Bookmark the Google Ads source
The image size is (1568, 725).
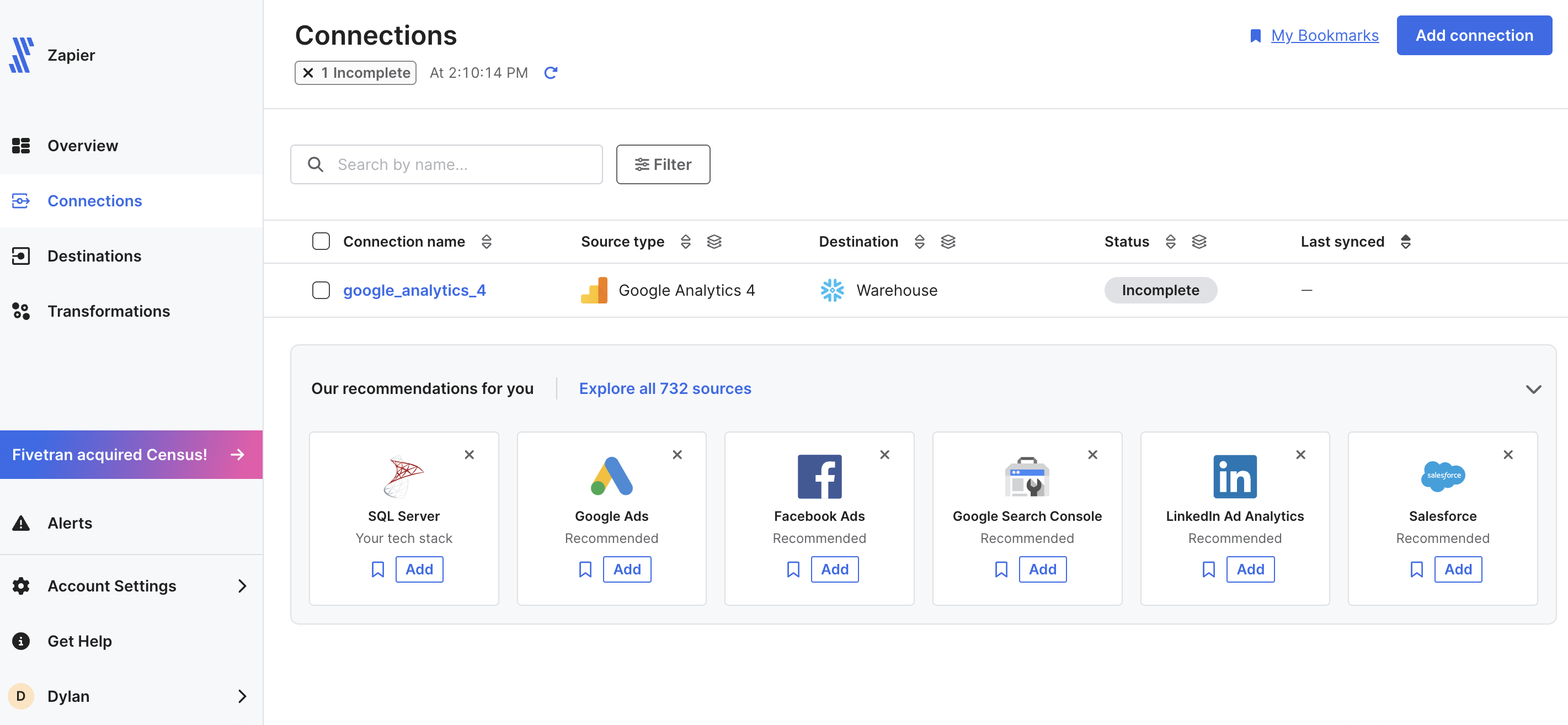[x=585, y=569]
